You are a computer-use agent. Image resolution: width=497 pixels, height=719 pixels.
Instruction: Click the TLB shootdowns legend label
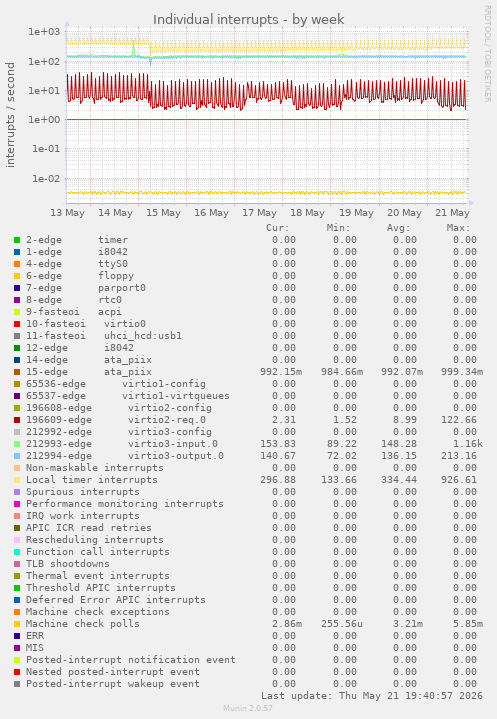pos(67,564)
